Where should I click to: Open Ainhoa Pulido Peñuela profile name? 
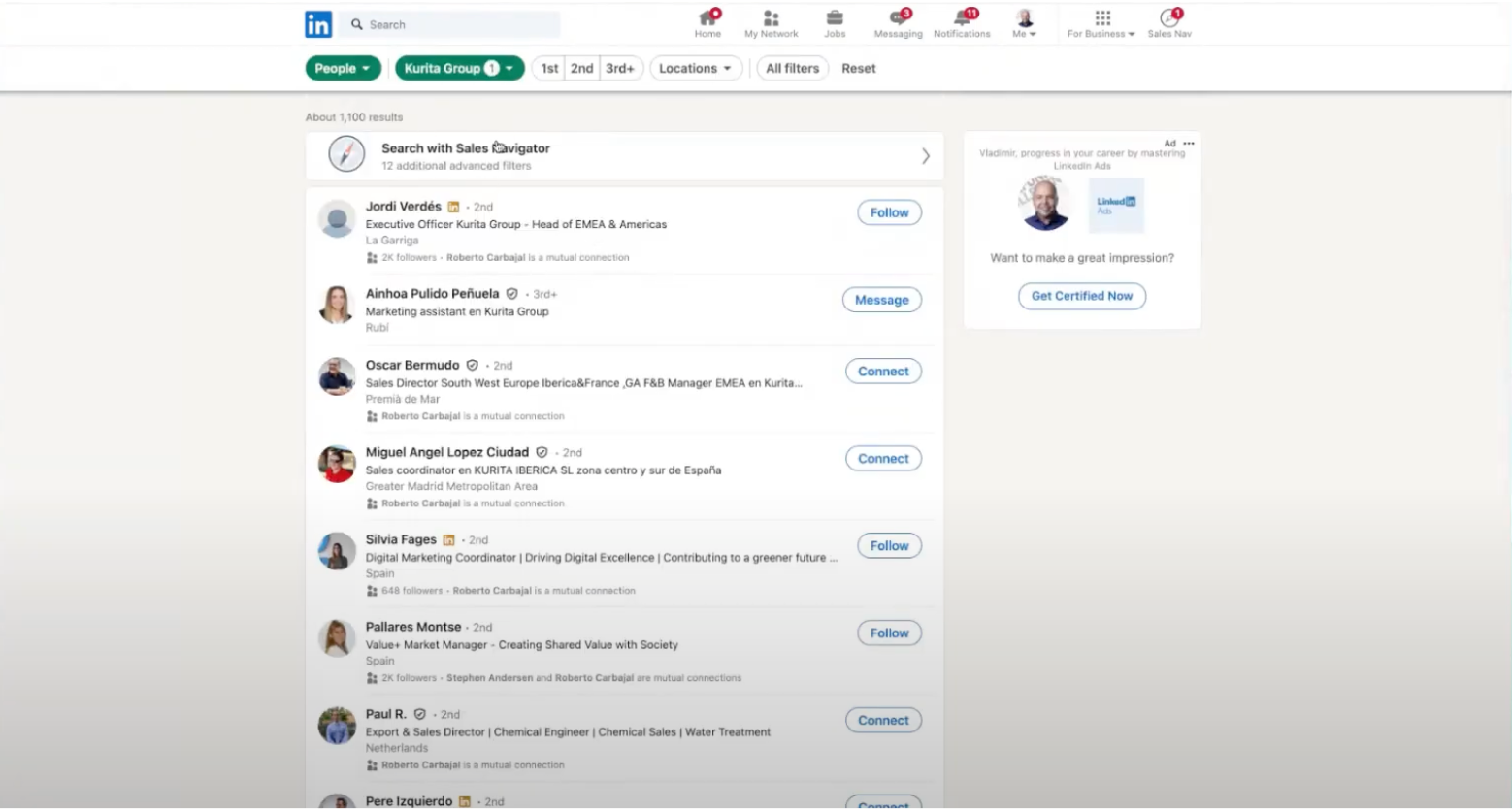[433, 294]
